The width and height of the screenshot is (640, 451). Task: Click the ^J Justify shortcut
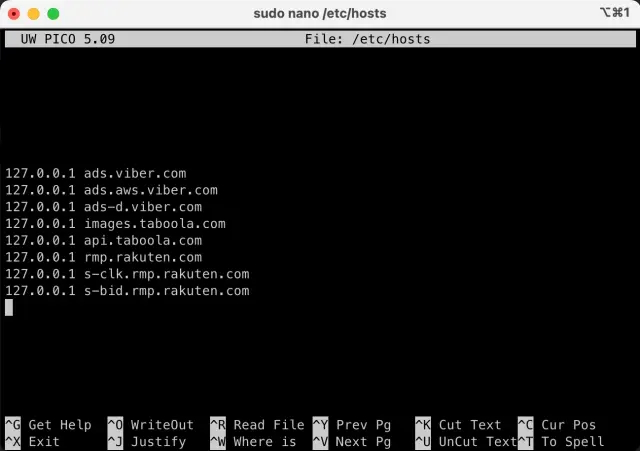(147, 442)
